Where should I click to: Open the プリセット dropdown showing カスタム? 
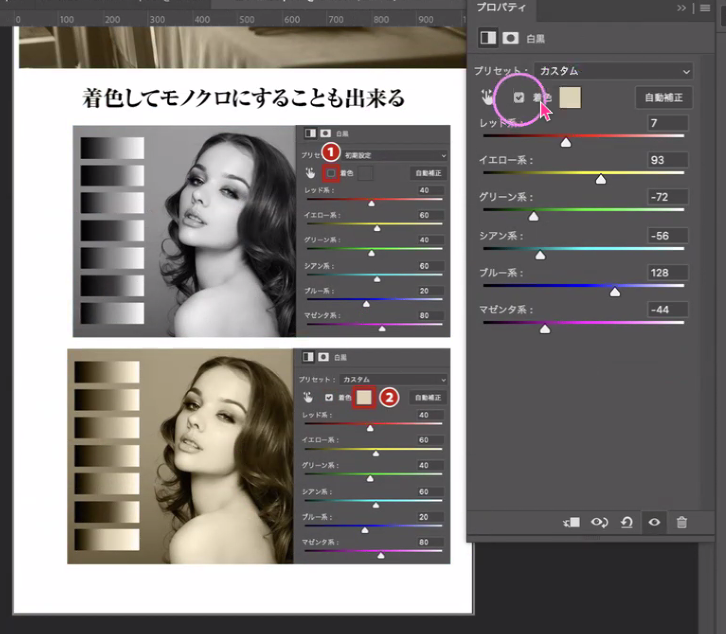point(614,72)
